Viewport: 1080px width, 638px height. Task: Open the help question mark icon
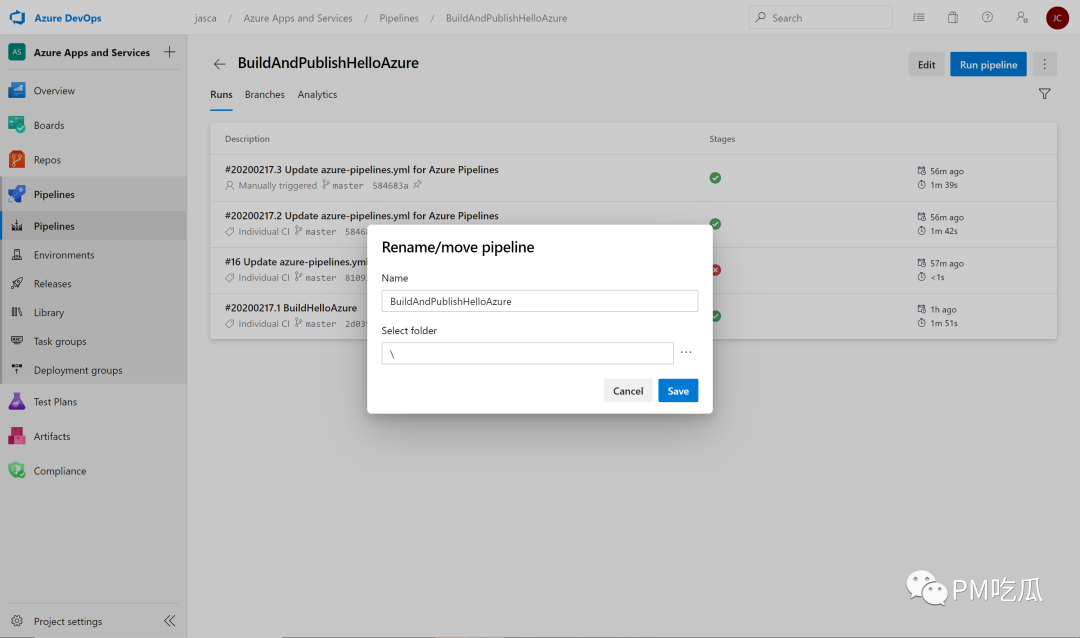click(x=987, y=17)
